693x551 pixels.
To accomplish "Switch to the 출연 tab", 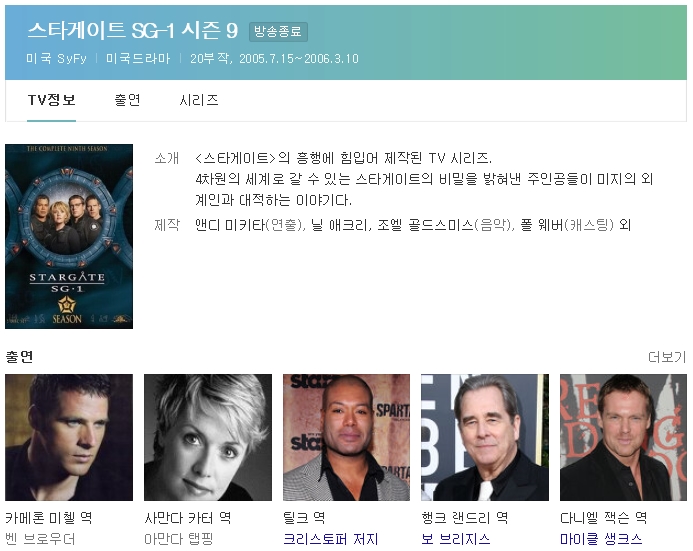I will (x=127, y=100).
